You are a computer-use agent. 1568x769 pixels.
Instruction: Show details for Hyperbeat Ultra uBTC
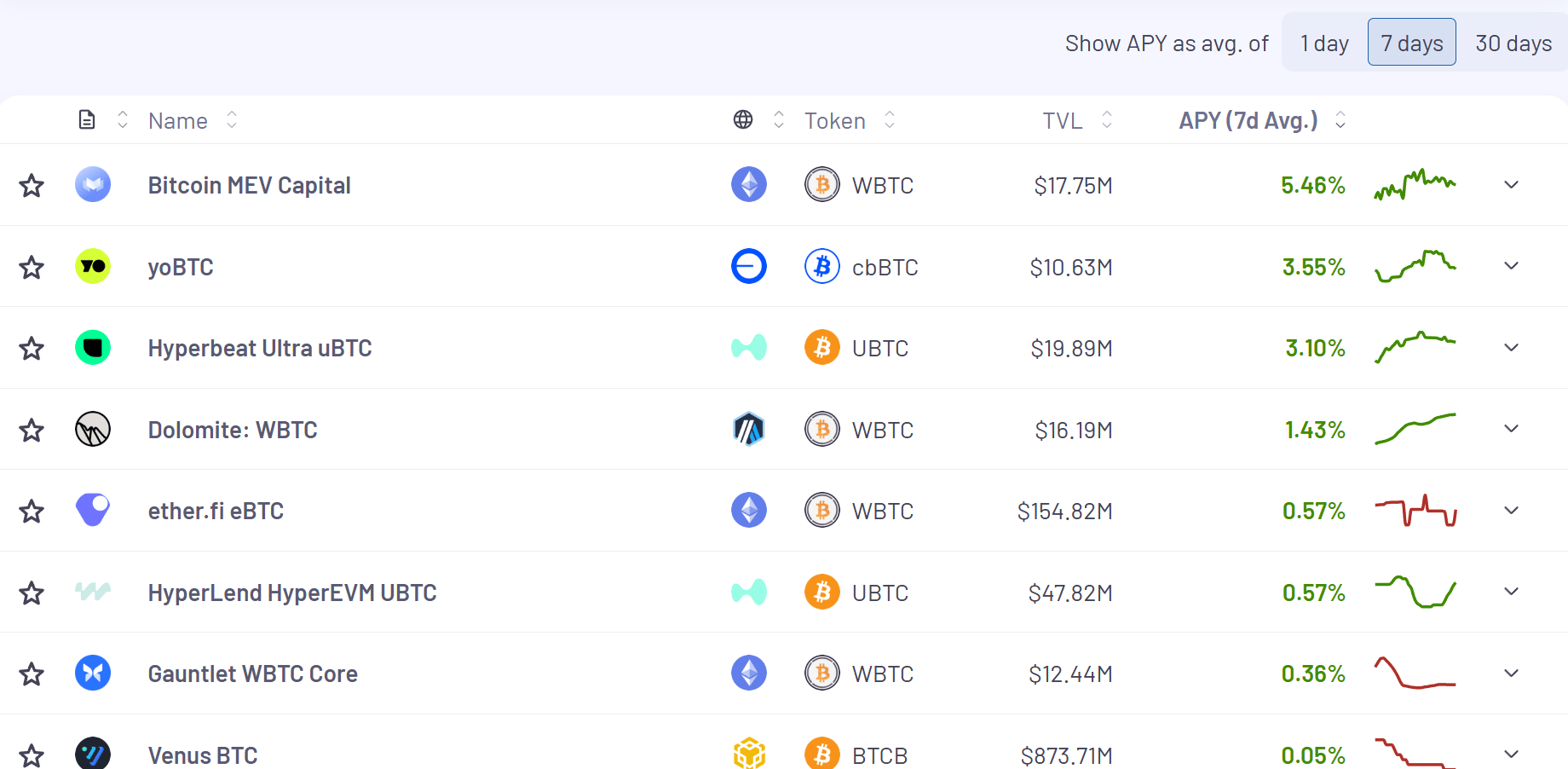pos(1512,347)
